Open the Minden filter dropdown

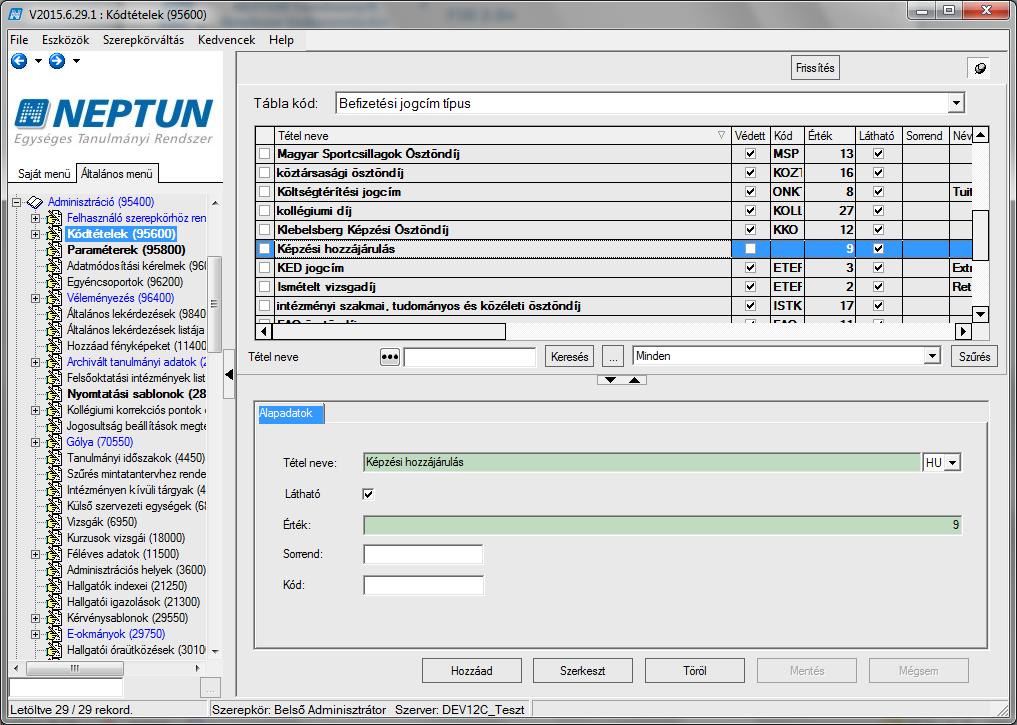click(932, 356)
